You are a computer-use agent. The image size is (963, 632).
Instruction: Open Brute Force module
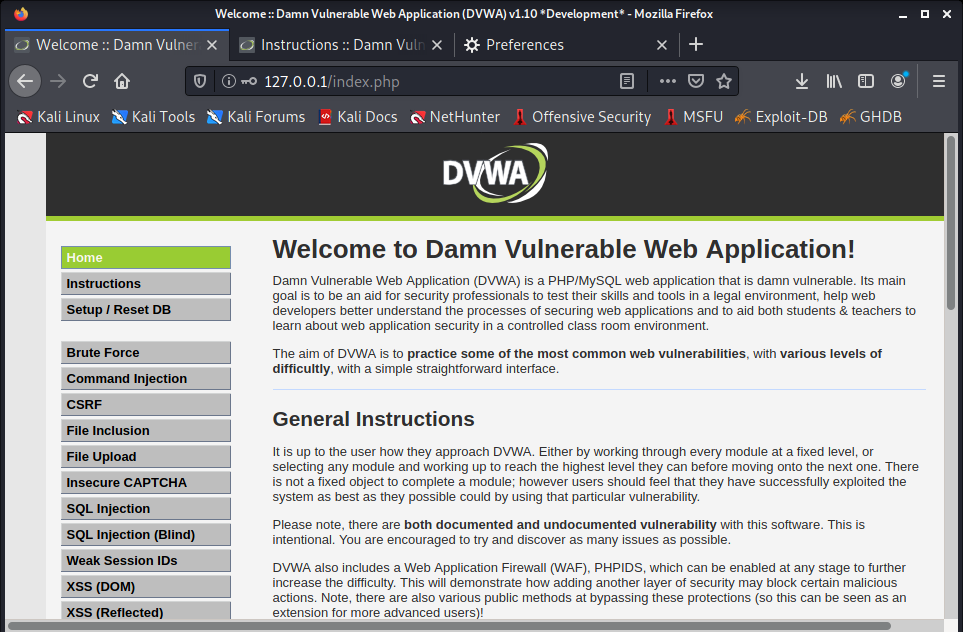pos(146,353)
